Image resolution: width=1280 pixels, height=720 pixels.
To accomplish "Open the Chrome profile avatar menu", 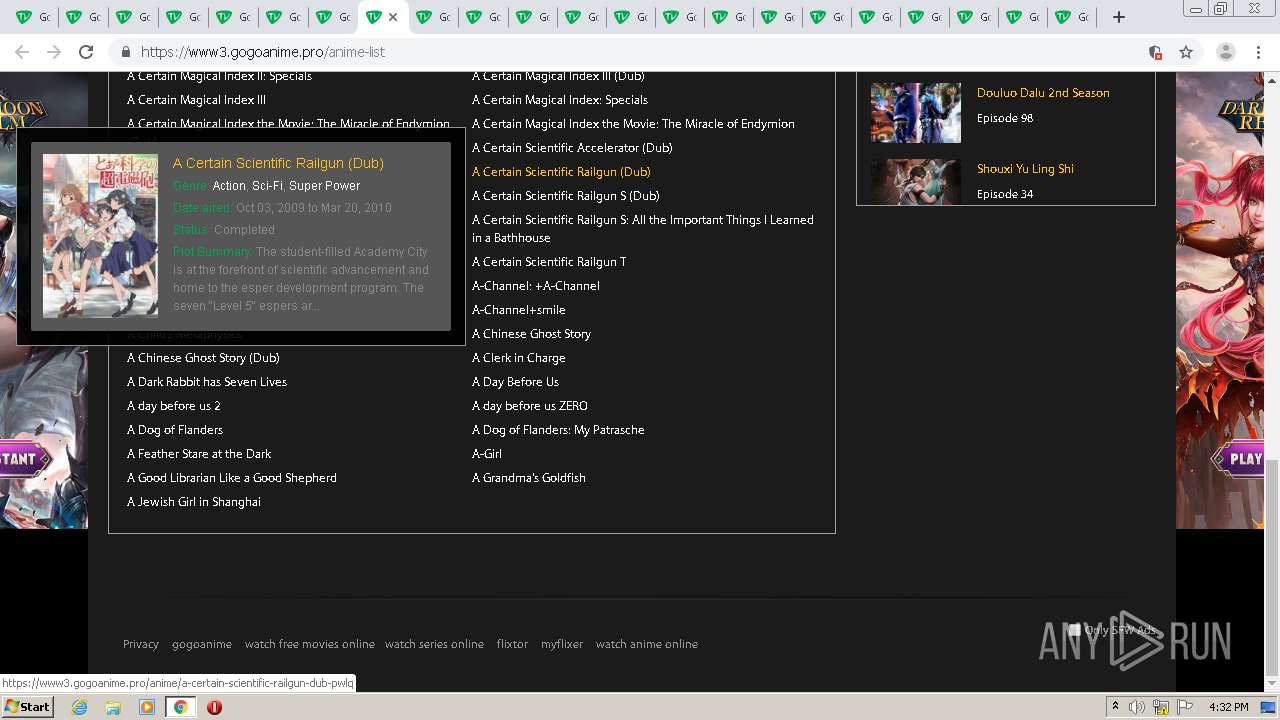I will coord(1225,52).
